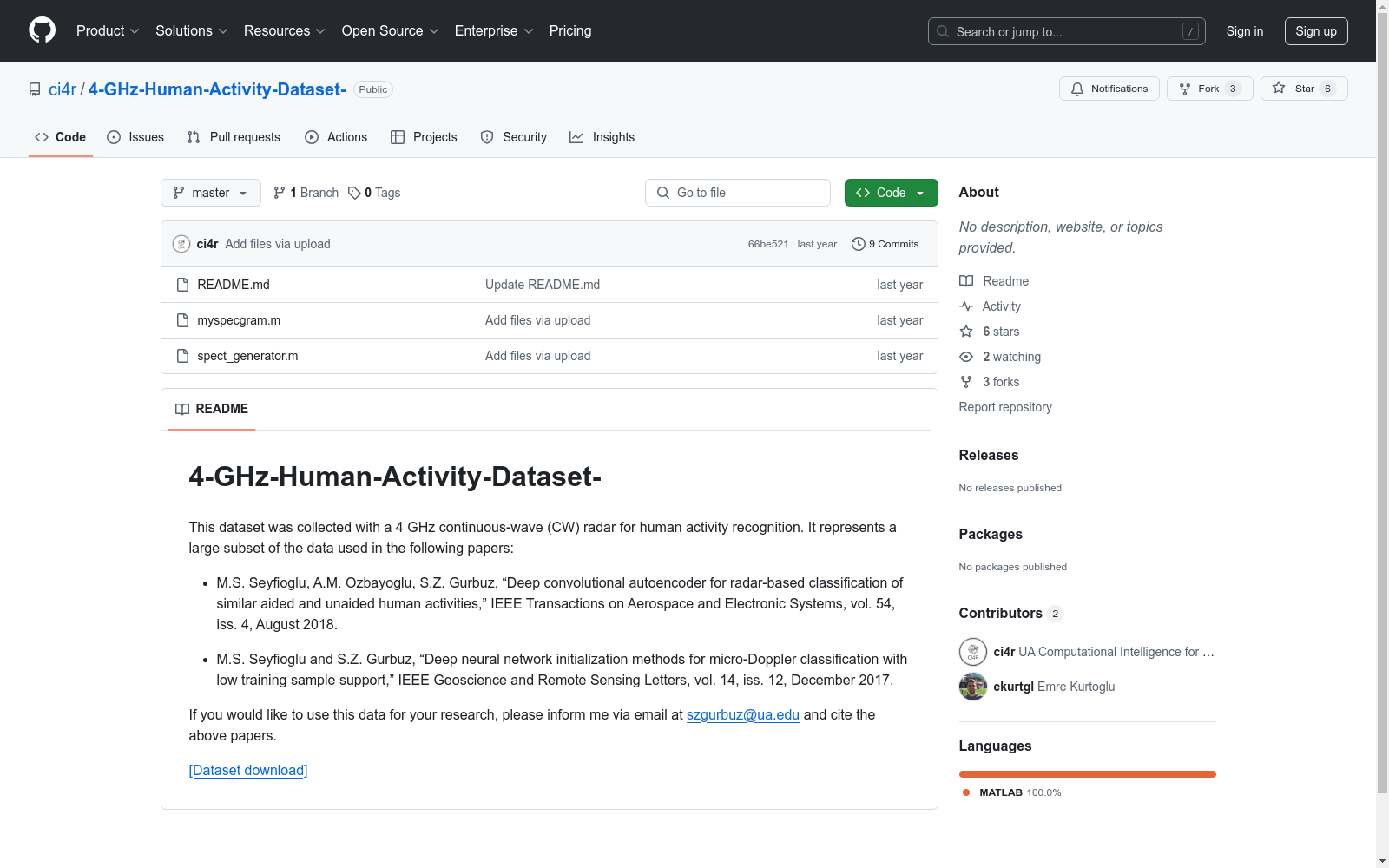This screenshot has width=1389, height=868.
Task: Open the Pull requests tab
Action: 234,137
